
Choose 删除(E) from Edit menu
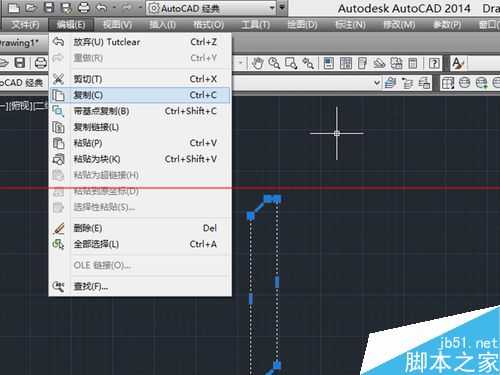[x=140, y=228]
